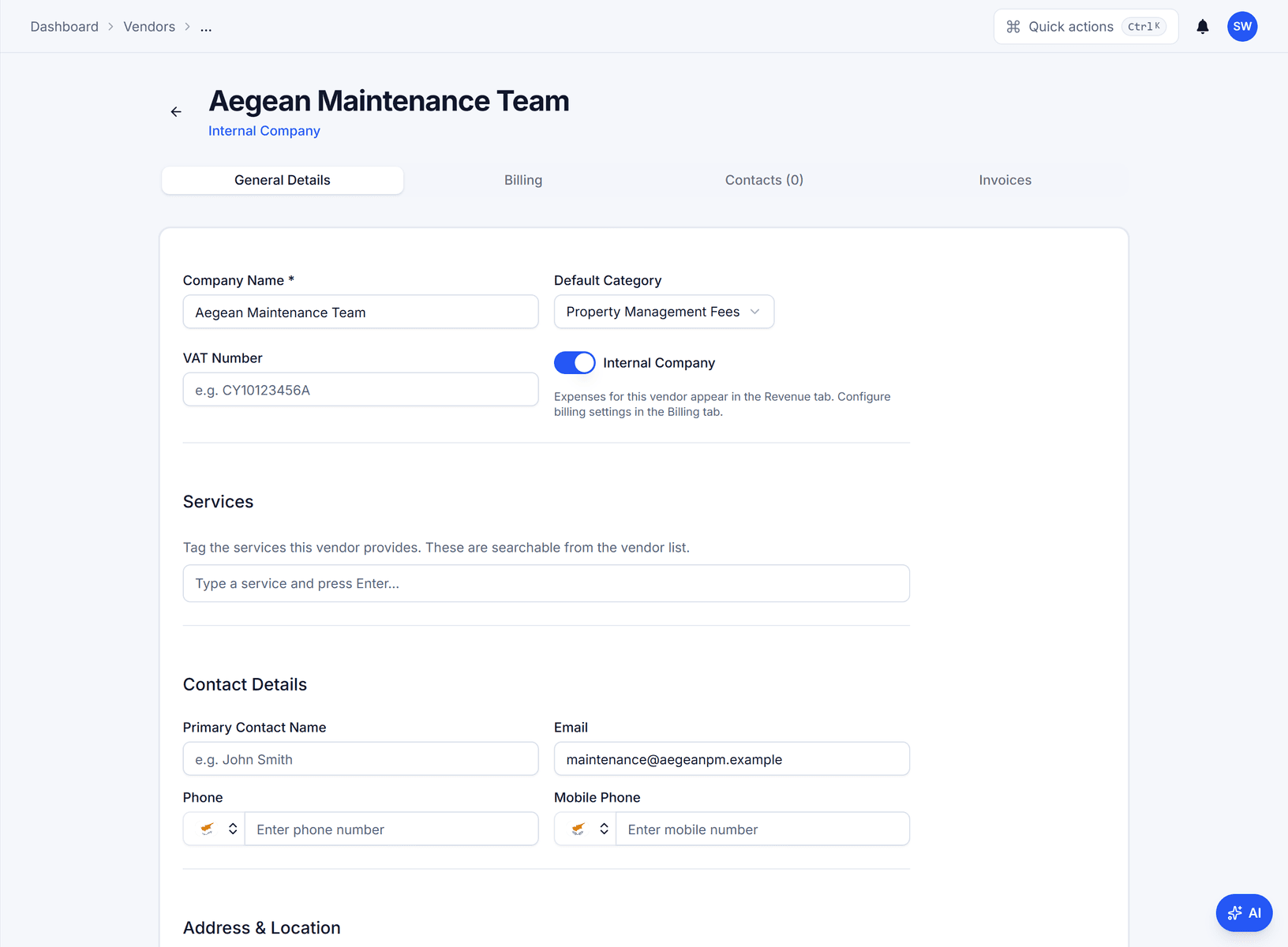Open the AI assistant button
The width and height of the screenshot is (1288, 947).
pyautogui.click(x=1244, y=913)
